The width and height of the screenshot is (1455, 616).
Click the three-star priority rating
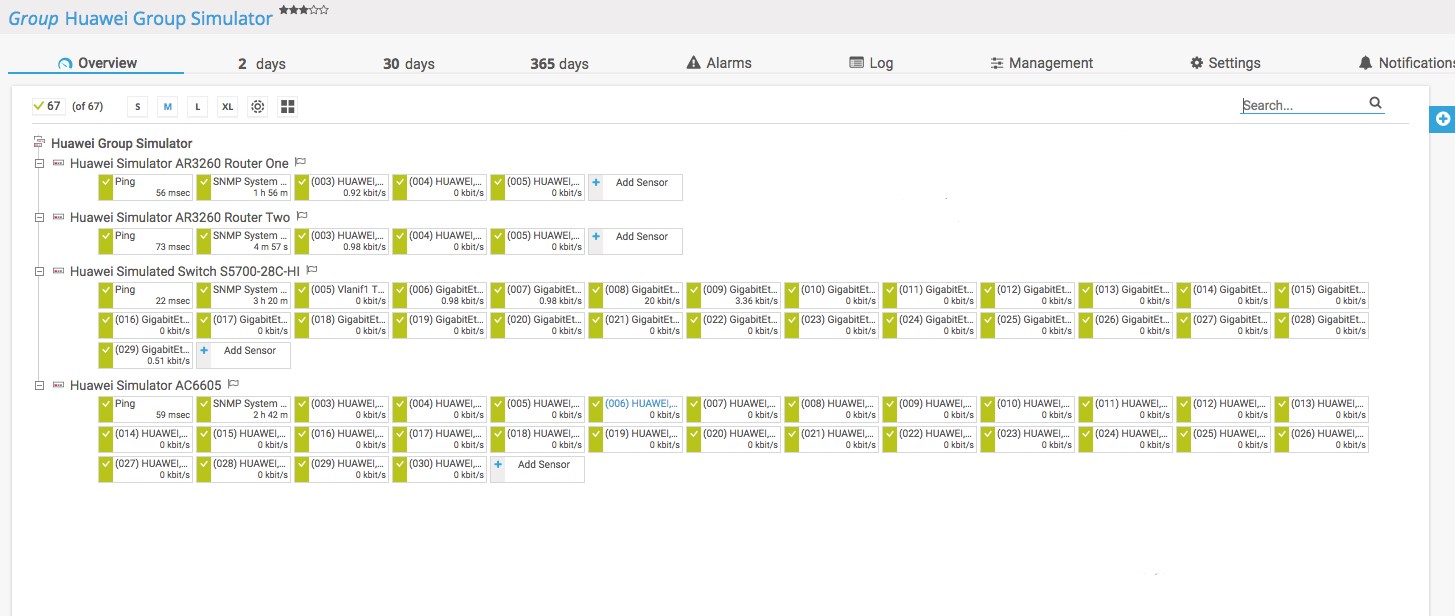[x=304, y=9]
